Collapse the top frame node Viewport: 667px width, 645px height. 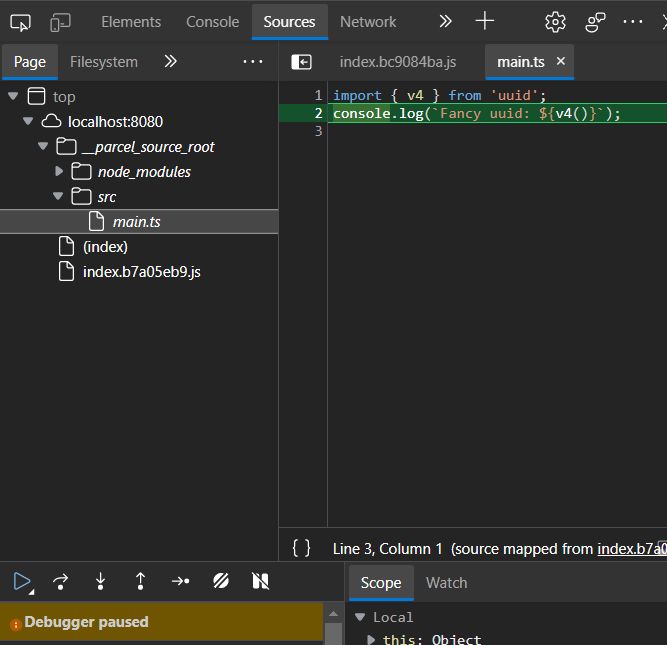click(x=13, y=96)
